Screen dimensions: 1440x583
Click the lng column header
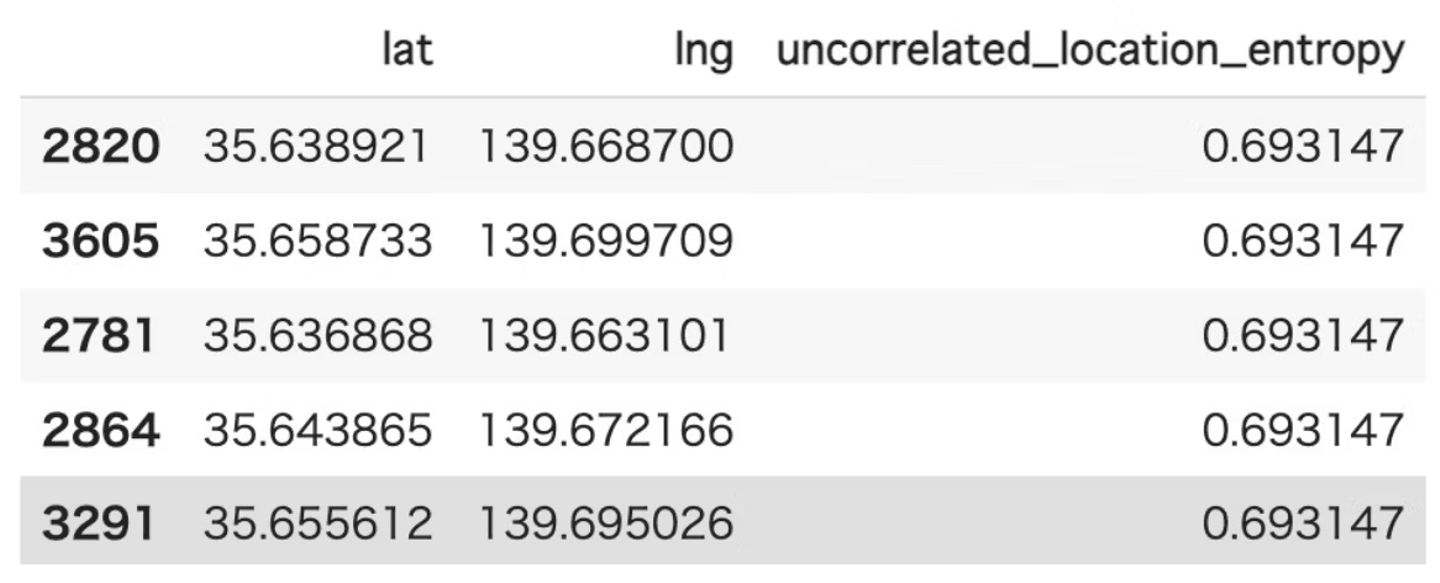[704, 50]
